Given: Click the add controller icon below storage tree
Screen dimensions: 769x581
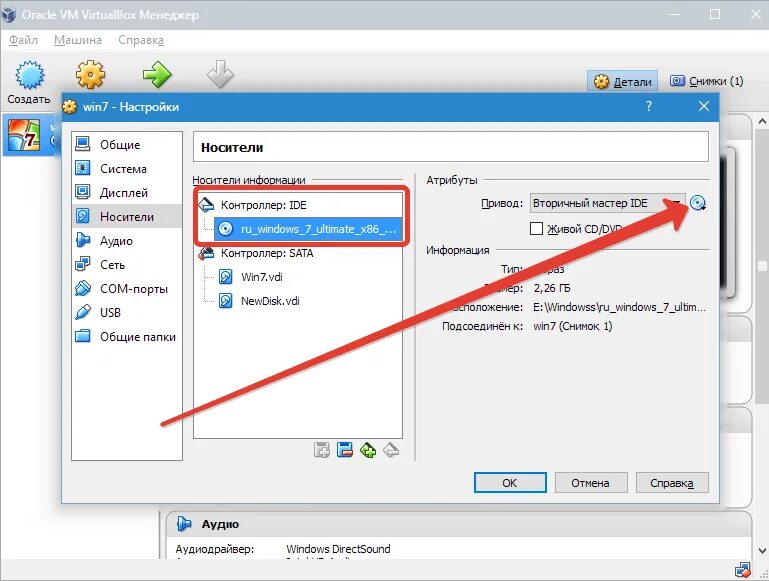Looking at the screenshot, I should click(322, 450).
